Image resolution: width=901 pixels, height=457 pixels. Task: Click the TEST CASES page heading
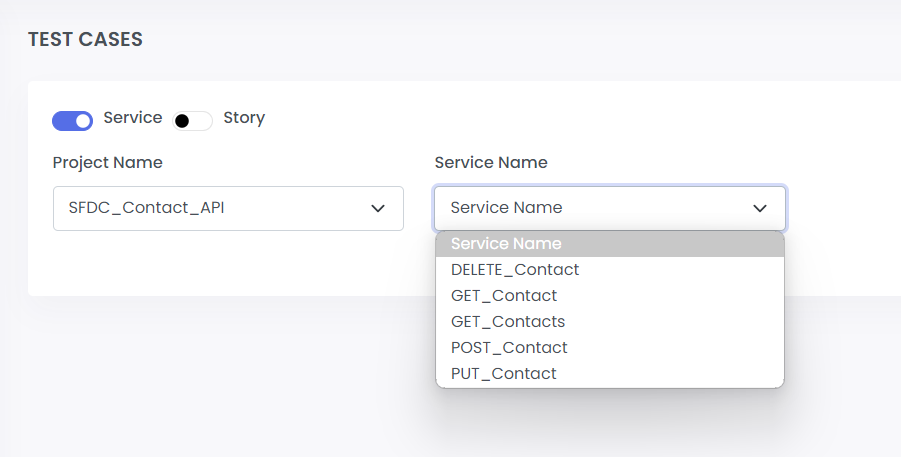click(85, 39)
